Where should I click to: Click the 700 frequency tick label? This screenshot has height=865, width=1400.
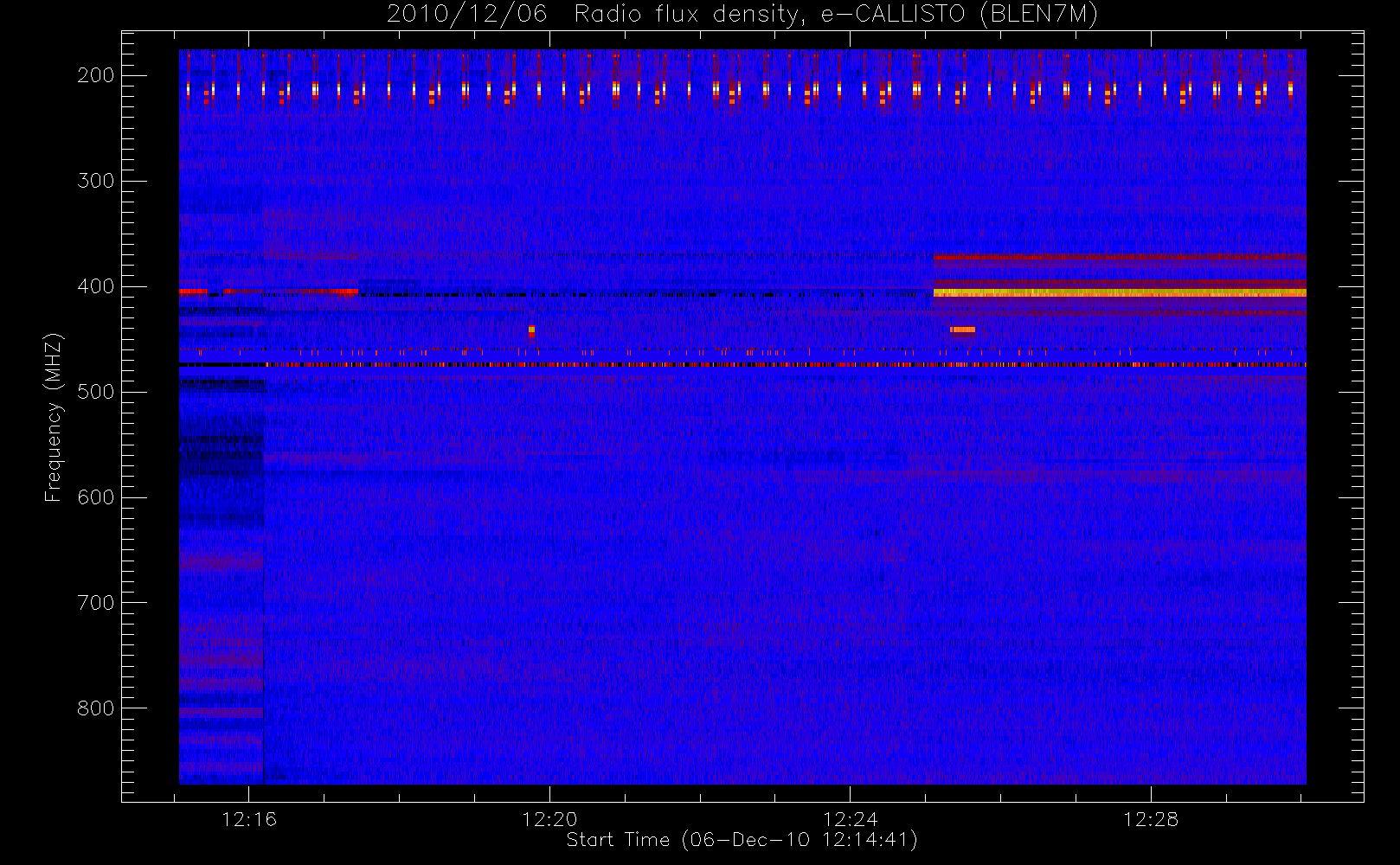pos(95,603)
